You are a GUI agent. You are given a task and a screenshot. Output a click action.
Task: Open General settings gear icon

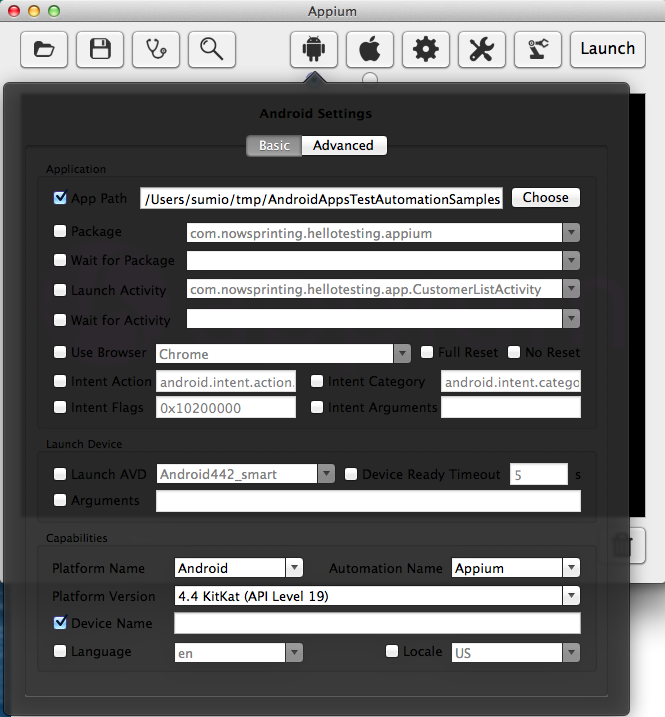pyautogui.click(x=426, y=49)
